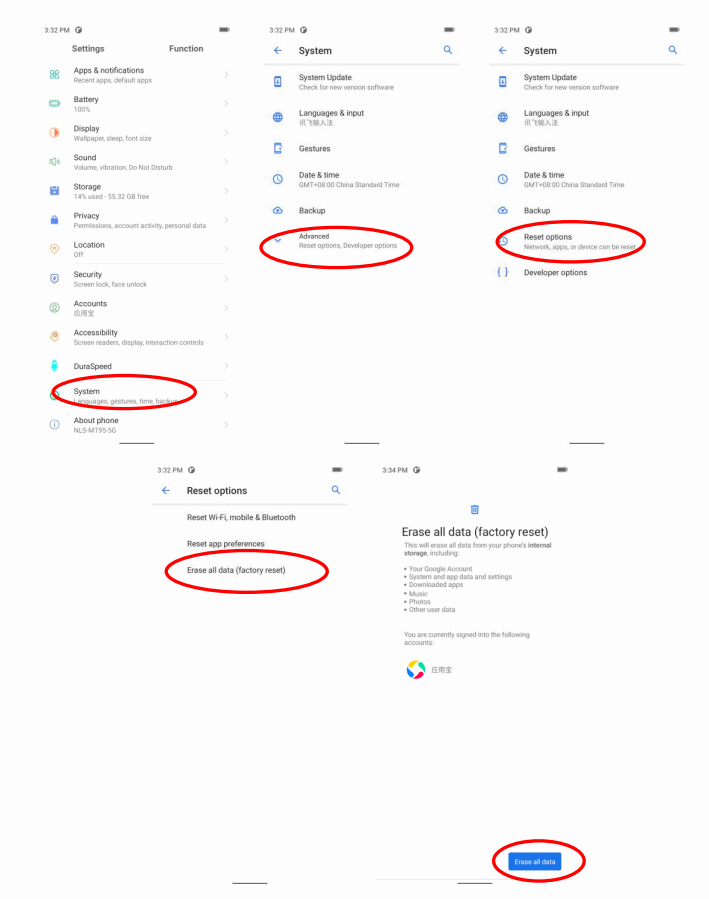
Task: Tap the DuraSpeed rocket icon
Action: pos(54,366)
